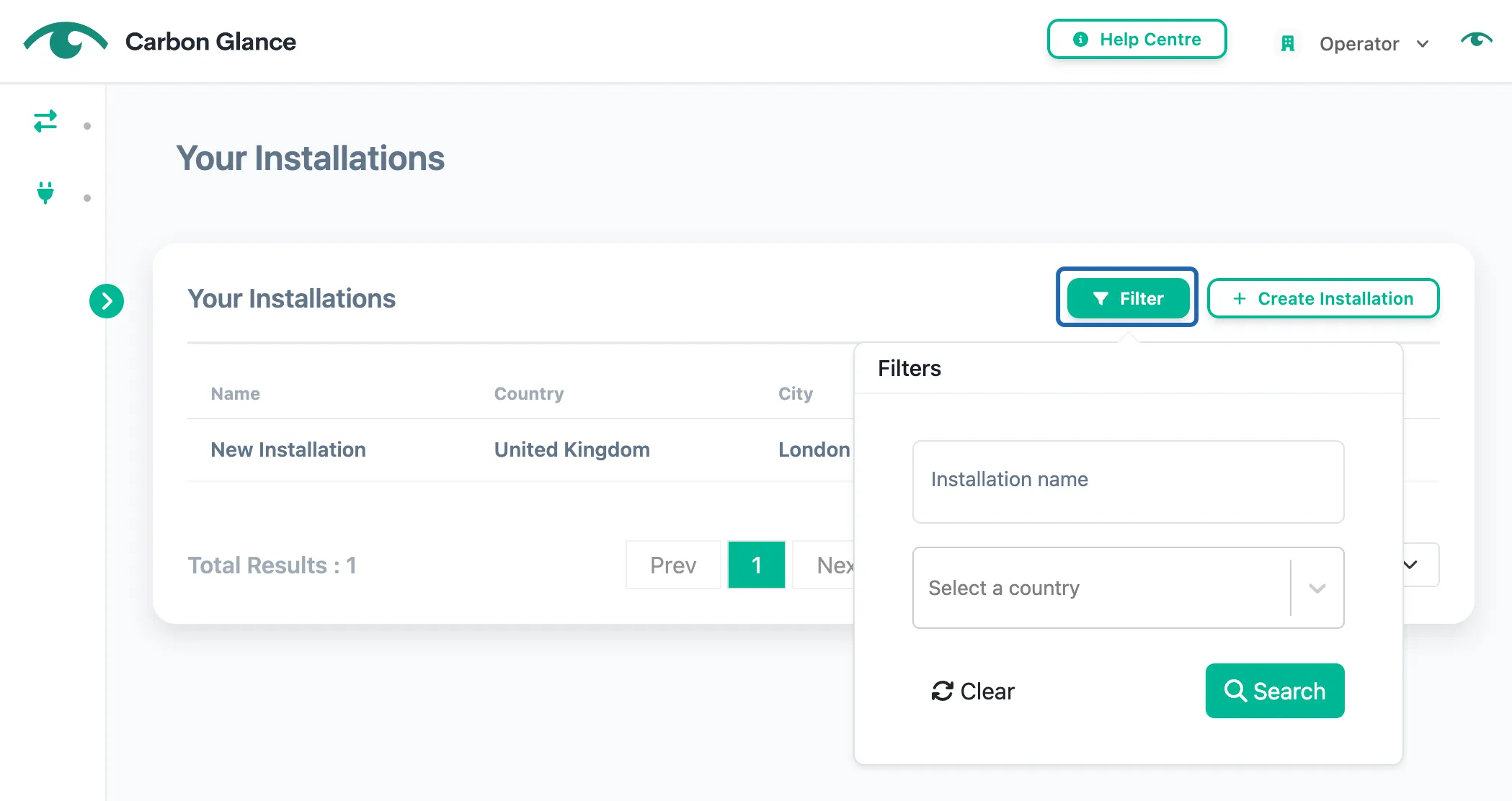Screen dimensions: 1512x801
Task: Click the Filters panel heading
Action: click(910, 368)
